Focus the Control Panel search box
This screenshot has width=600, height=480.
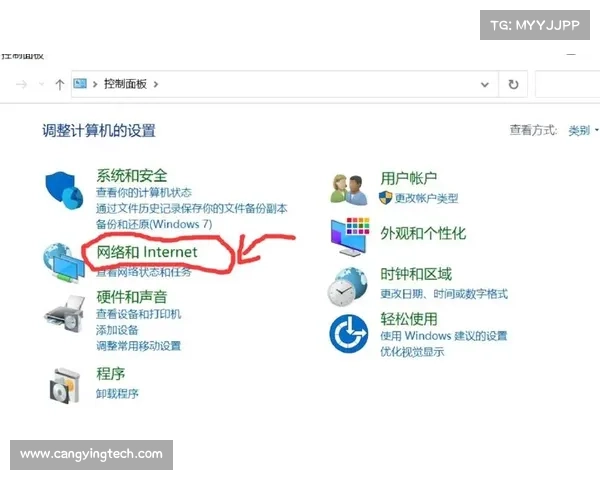[x=567, y=84]
